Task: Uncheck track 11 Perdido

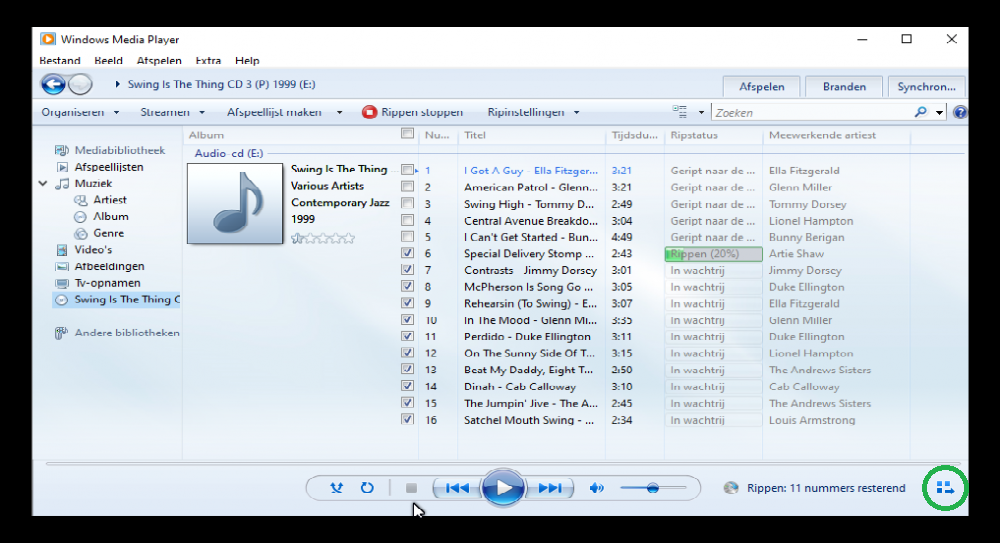Action: point(407,336)
